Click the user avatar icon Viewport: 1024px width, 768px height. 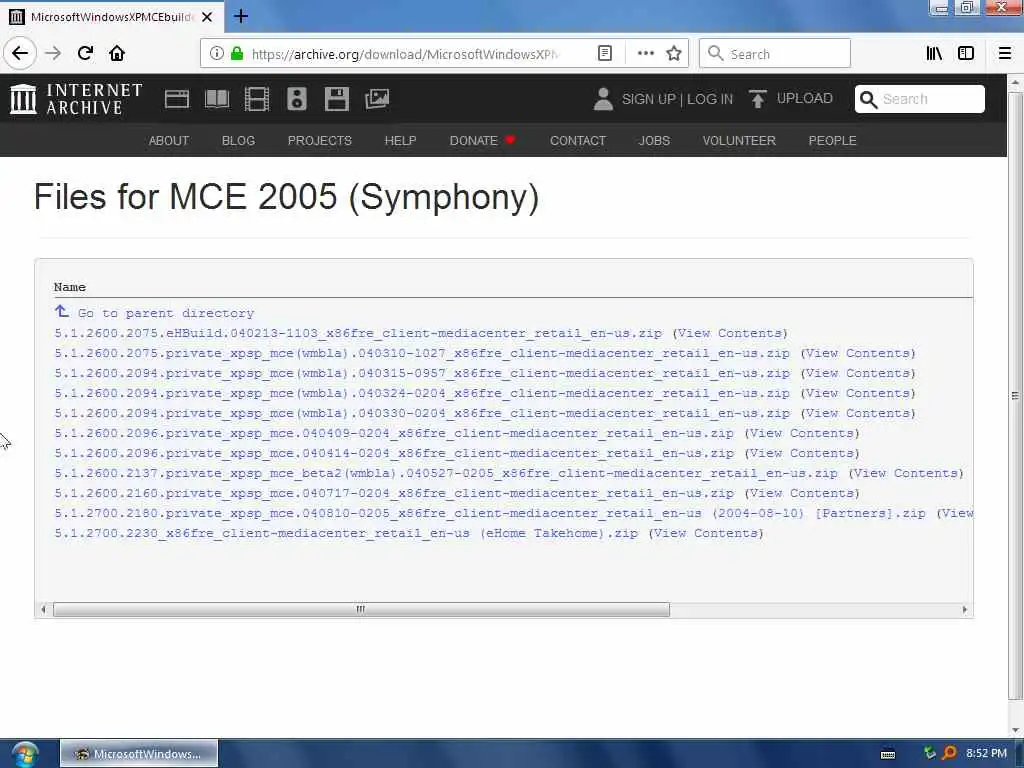tap(603, 99)
